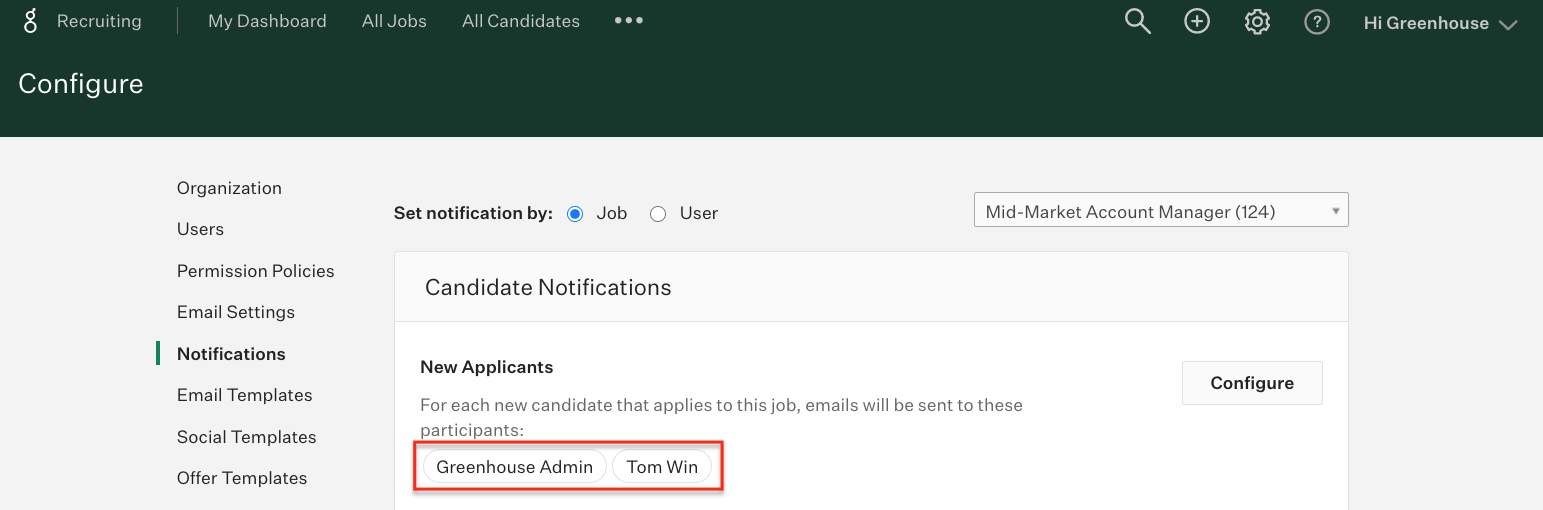This screenshot has height=510, width=1543.
Task: Open the All Jobs page
Action: click(x=394, y=21)
